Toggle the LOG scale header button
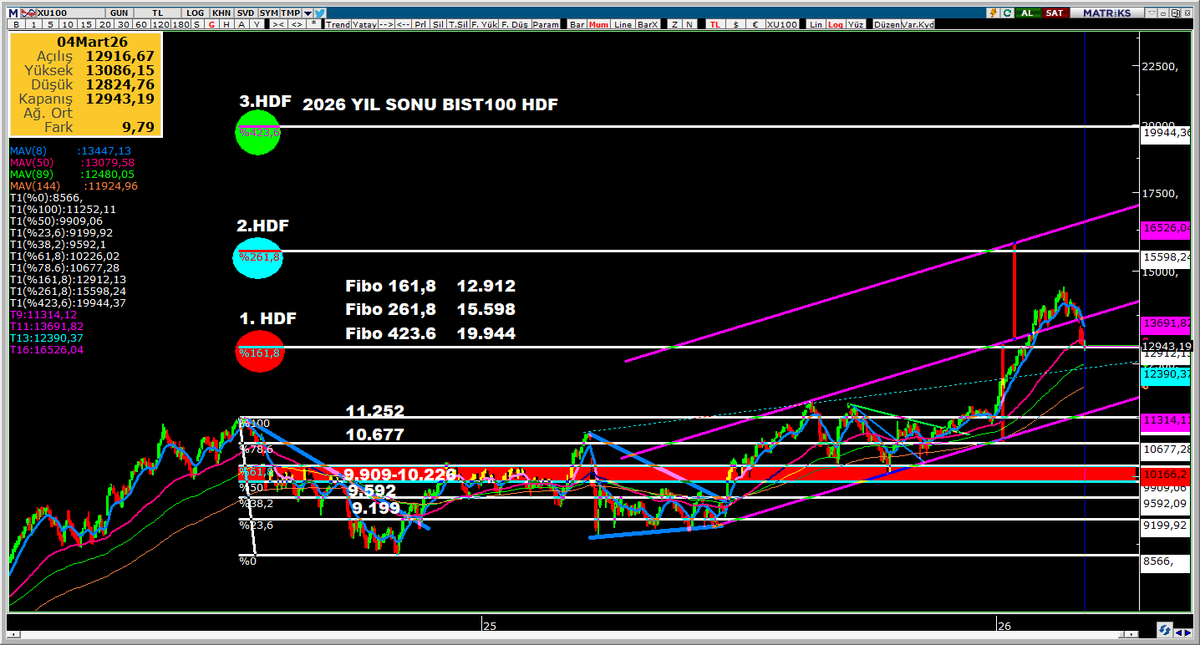This screenshot has height=645, width=1200. tap(195, 13)
